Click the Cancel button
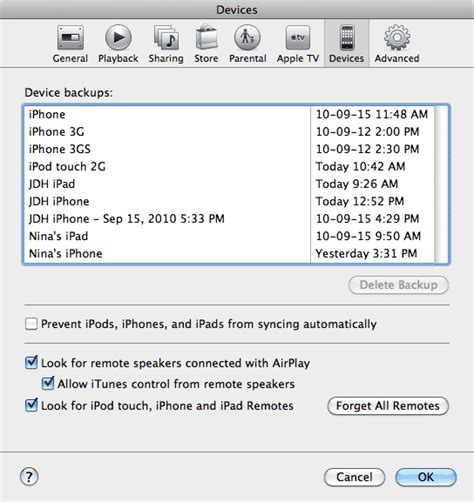Viewport: 474px width, 502px height. tap(354, 477)
